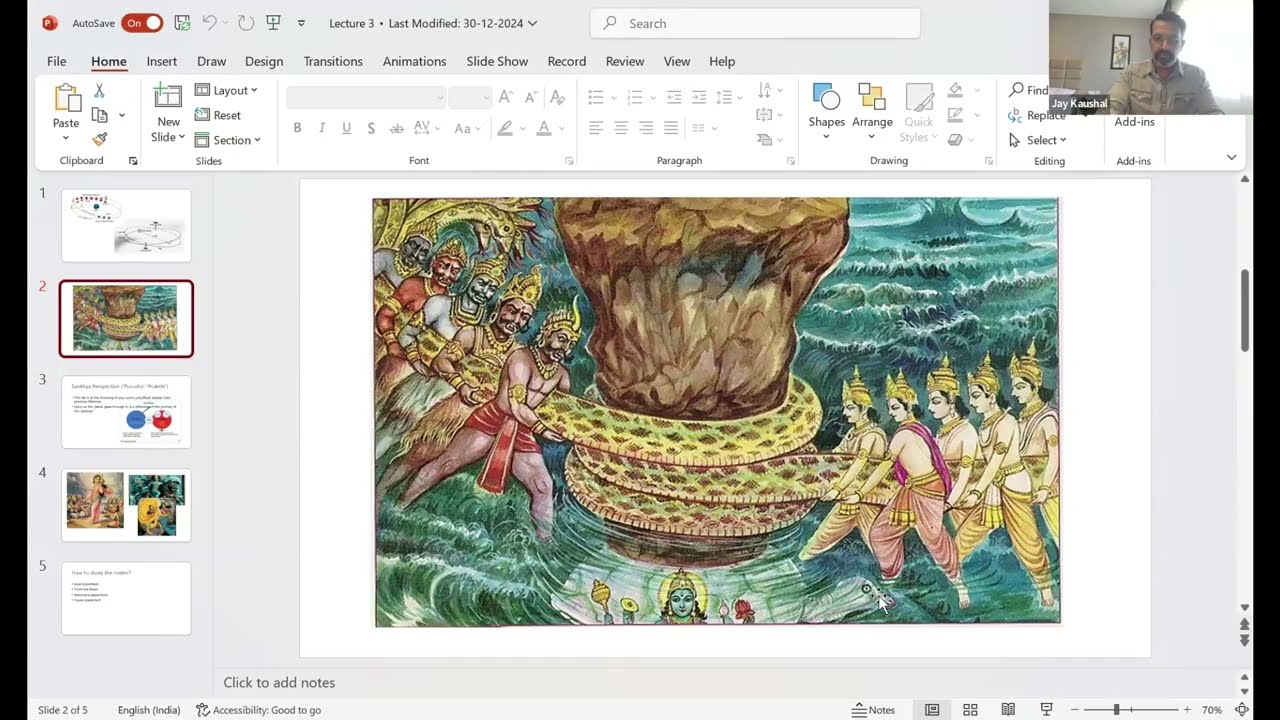Viewport: 1280px width, 720px height.
Task: Click the text highlight color button
Action: (505, 128)
